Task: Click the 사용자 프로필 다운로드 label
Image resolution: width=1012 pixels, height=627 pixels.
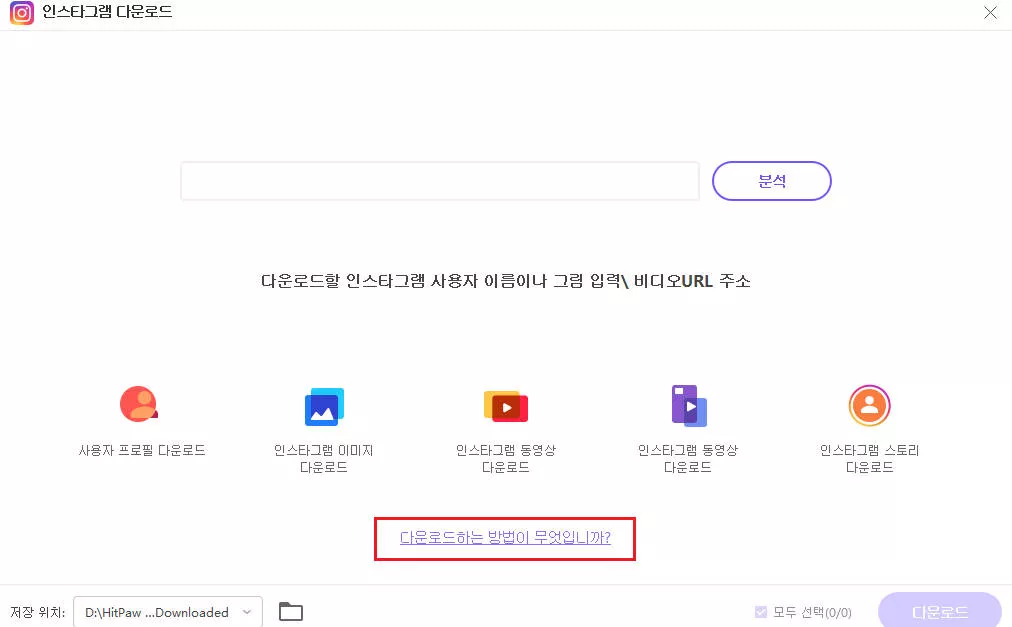Action: (142, 450)
